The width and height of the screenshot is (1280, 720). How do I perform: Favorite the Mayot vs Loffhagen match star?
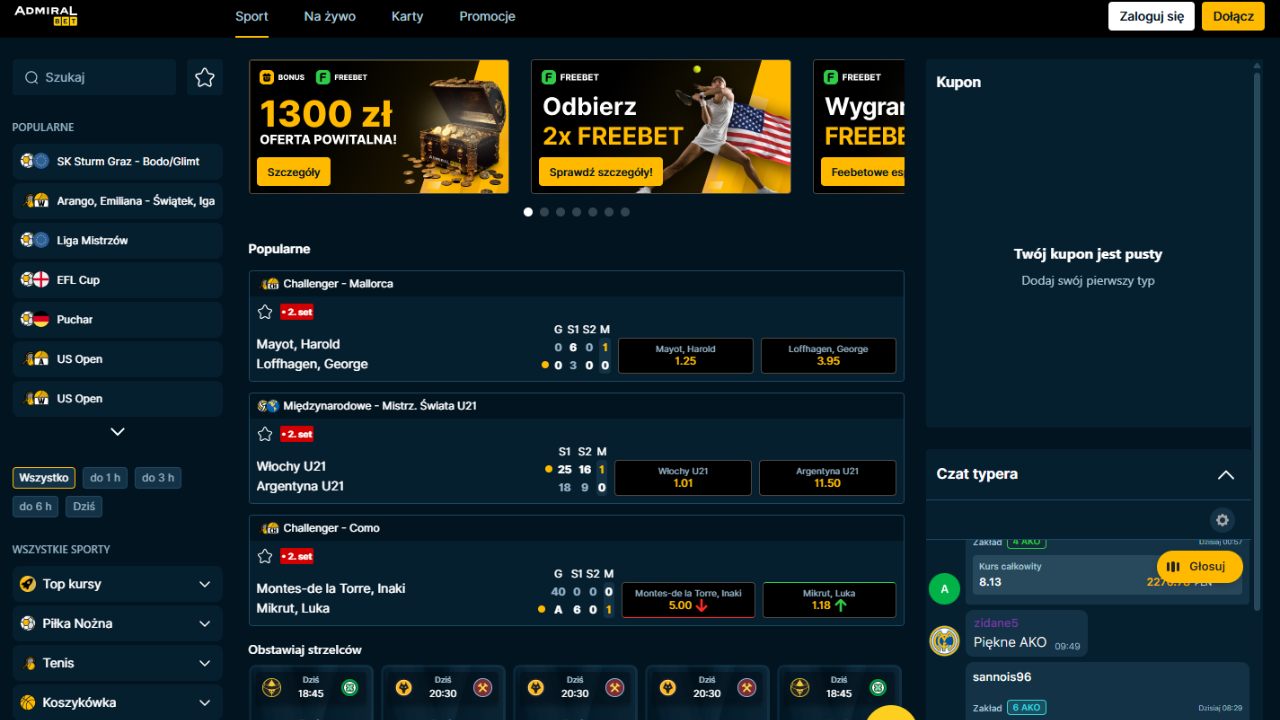(265, 312)
